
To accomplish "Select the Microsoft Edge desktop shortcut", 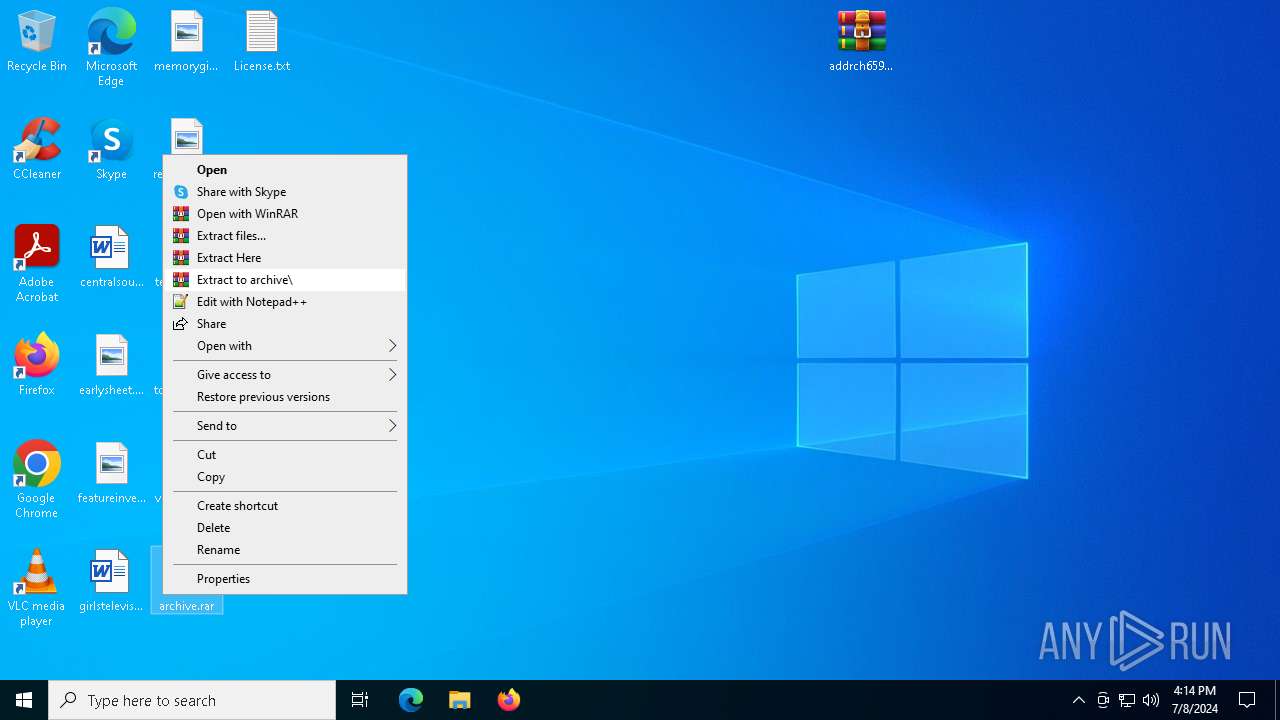I will coord(111,47).
